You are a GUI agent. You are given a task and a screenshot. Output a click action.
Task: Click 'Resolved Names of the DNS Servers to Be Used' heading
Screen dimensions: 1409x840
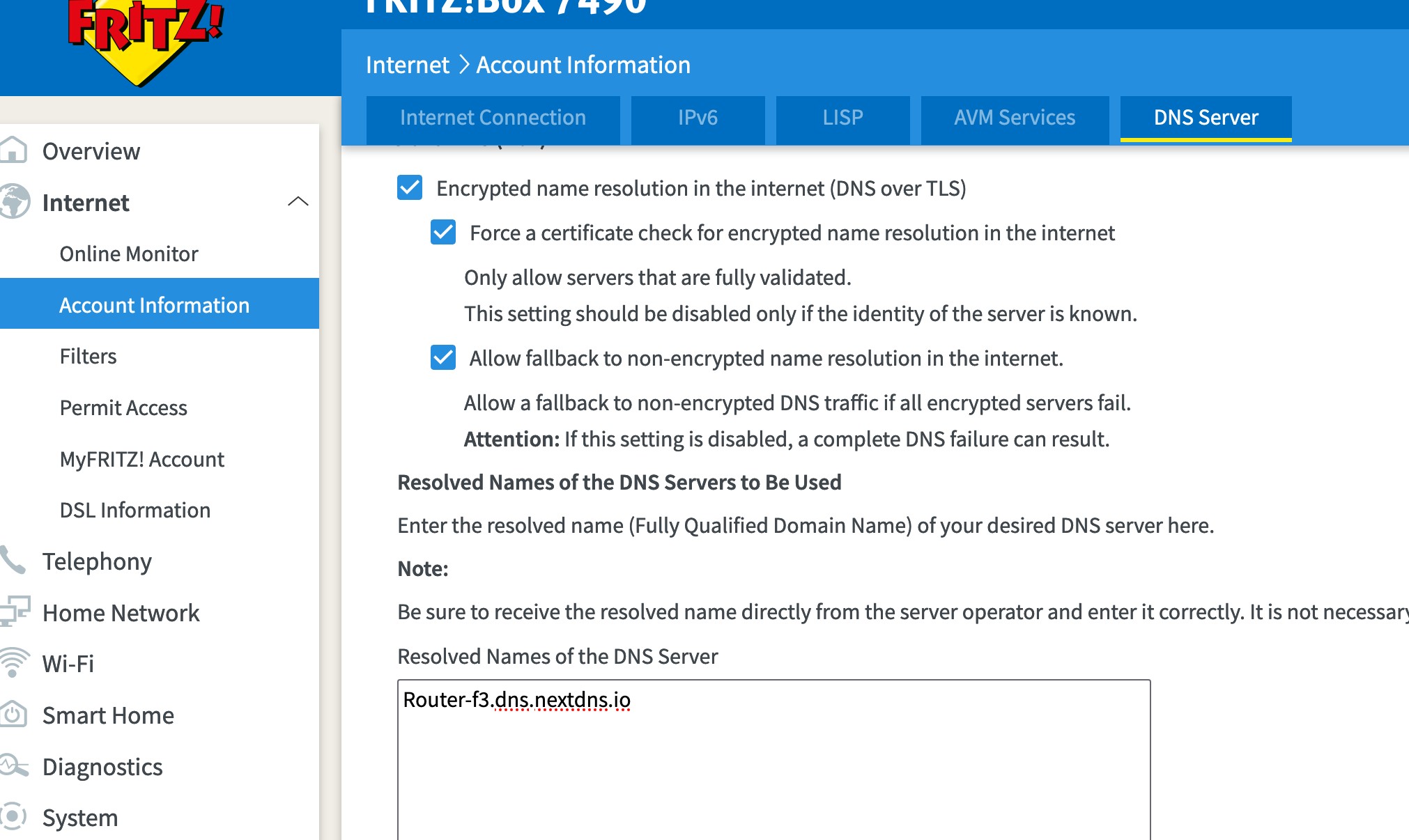[619, 482]
